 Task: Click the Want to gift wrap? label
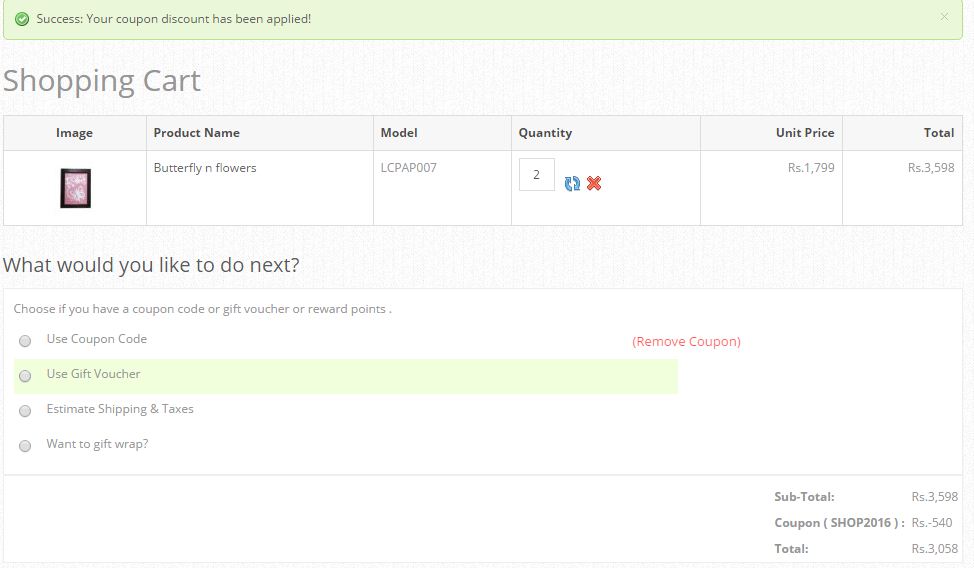coord(97,444)
